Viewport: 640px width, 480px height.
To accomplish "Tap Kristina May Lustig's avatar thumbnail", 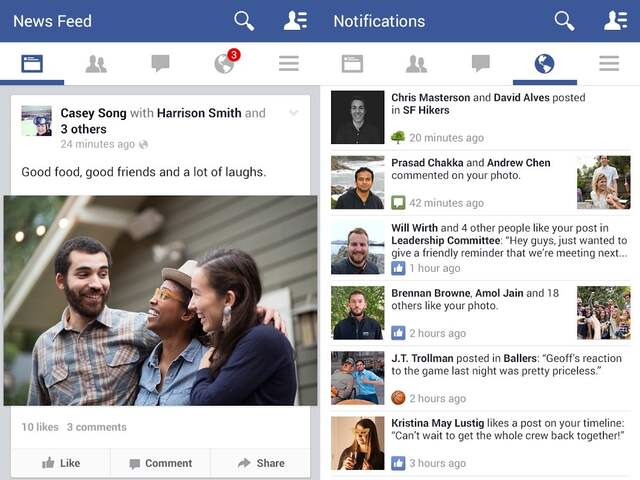I will coord(358,443).
